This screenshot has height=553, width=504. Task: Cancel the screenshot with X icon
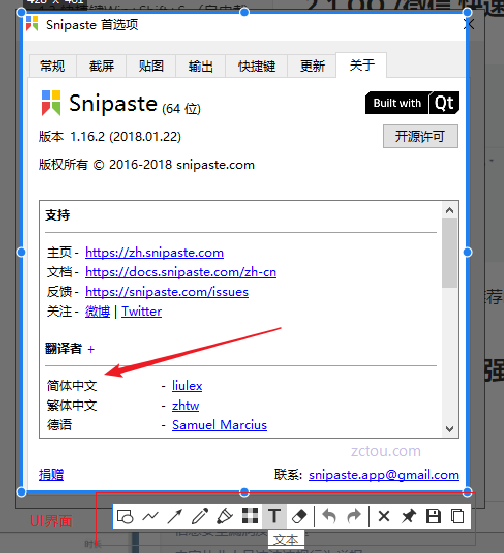[384, 517]
